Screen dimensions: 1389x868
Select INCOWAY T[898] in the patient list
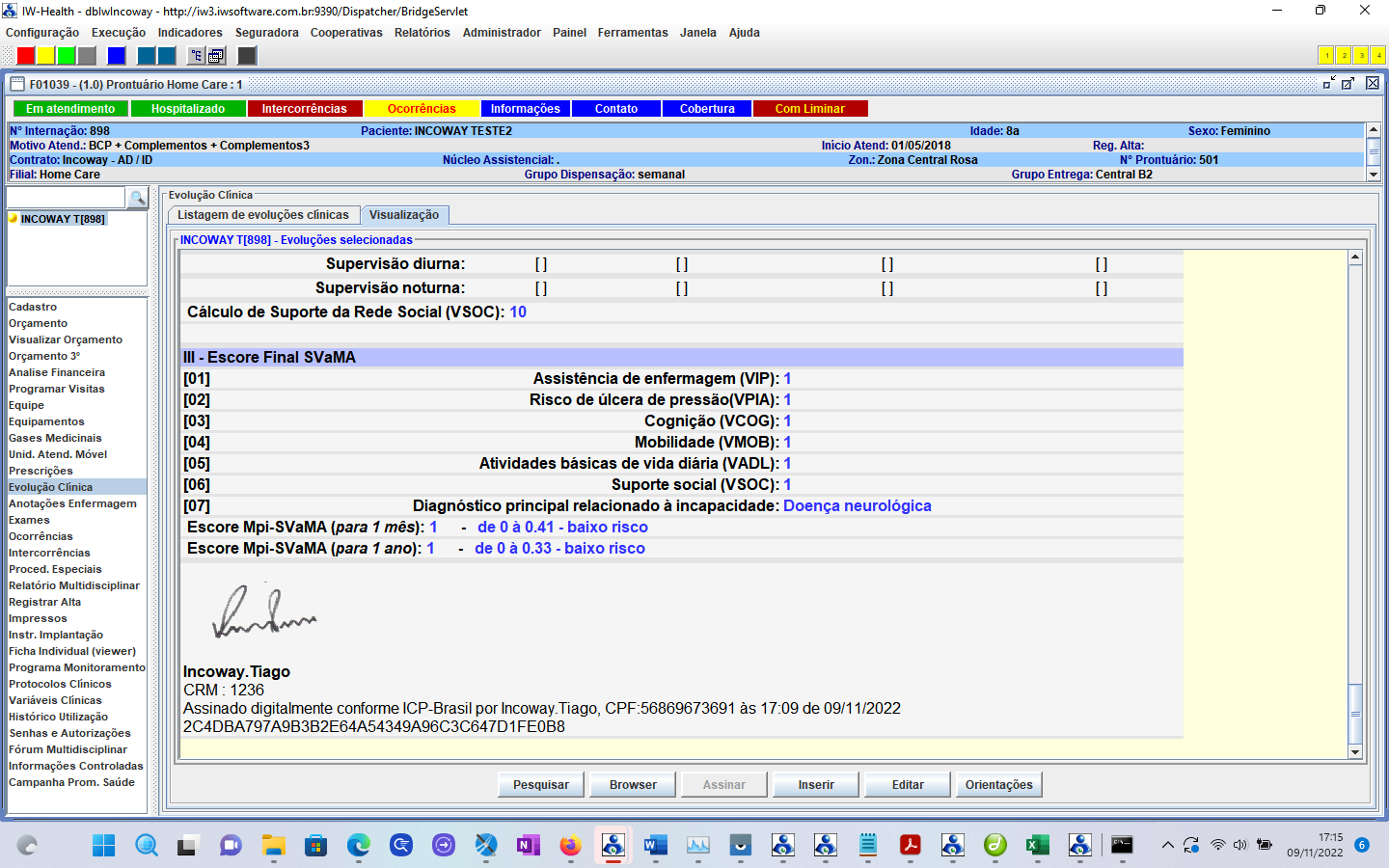pos(63,219)
